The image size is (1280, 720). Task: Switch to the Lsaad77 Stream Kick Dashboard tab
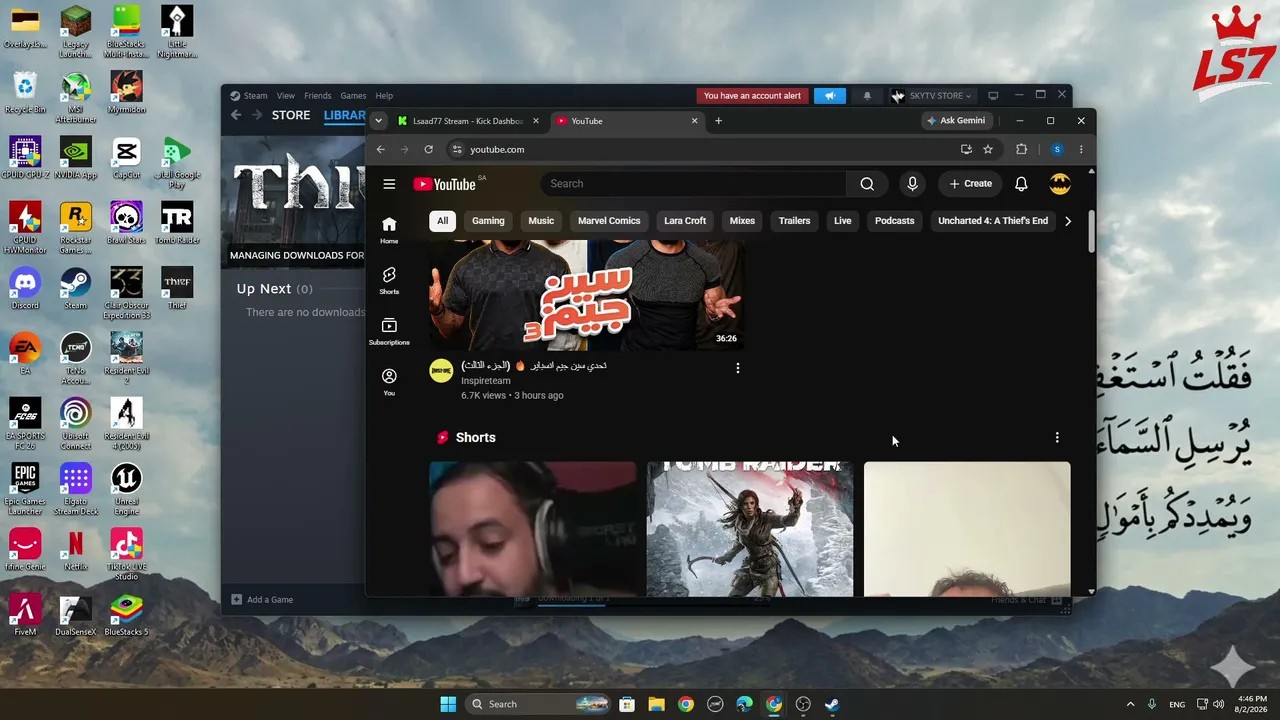point(467,121)
